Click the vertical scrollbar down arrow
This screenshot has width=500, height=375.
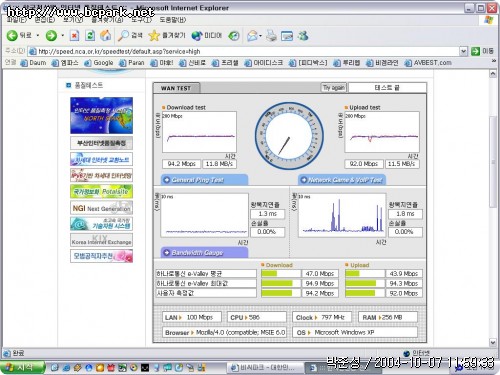493,343
